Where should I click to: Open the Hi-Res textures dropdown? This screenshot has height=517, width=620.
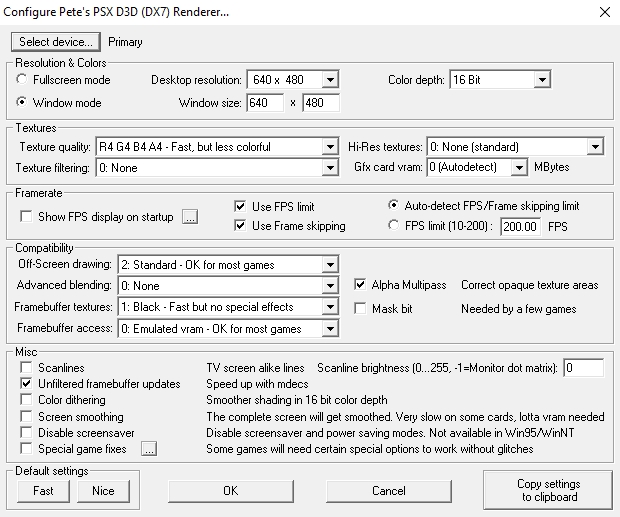[515, 147]
